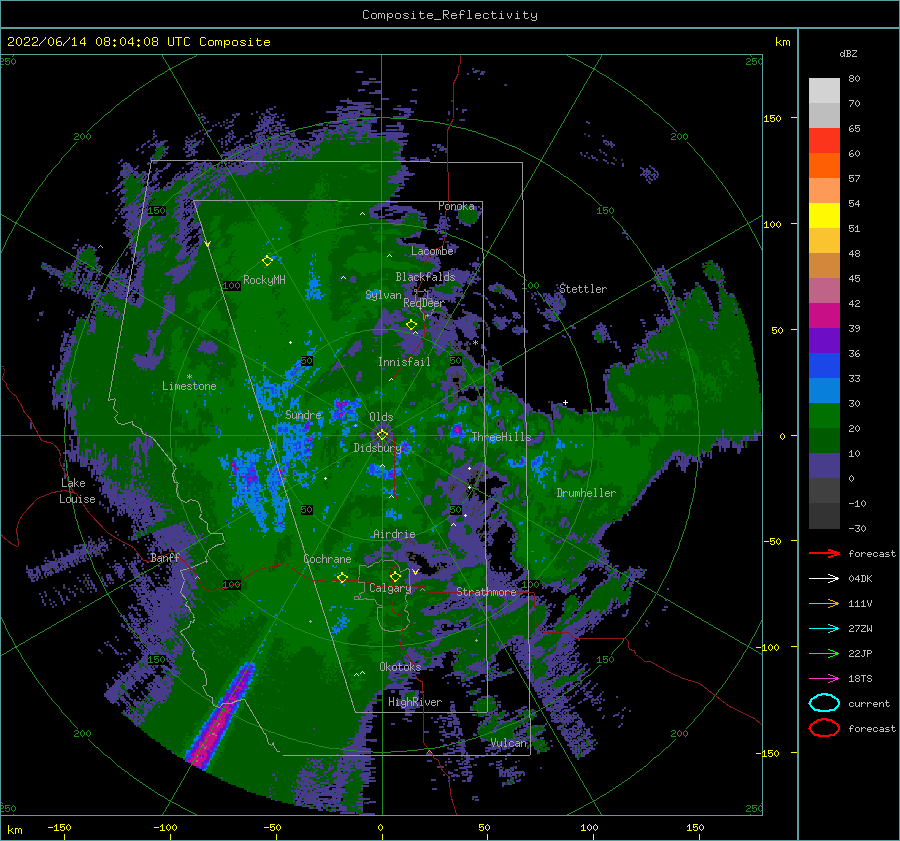
Task: Click the Strathmore label
Action: [486, 592]
